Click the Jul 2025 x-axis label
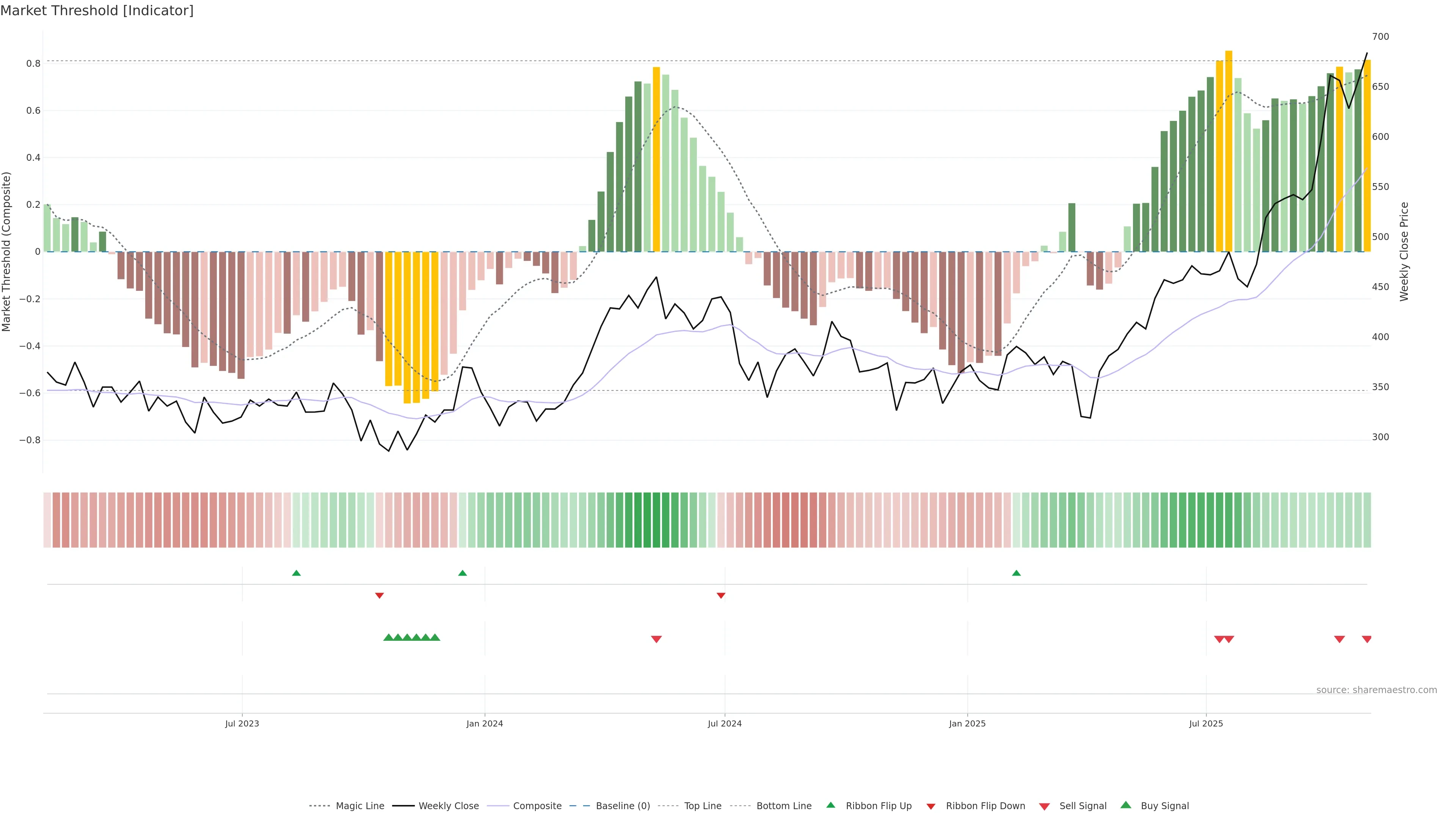This screenshot has width=1456, height=819. [1206, 723]
